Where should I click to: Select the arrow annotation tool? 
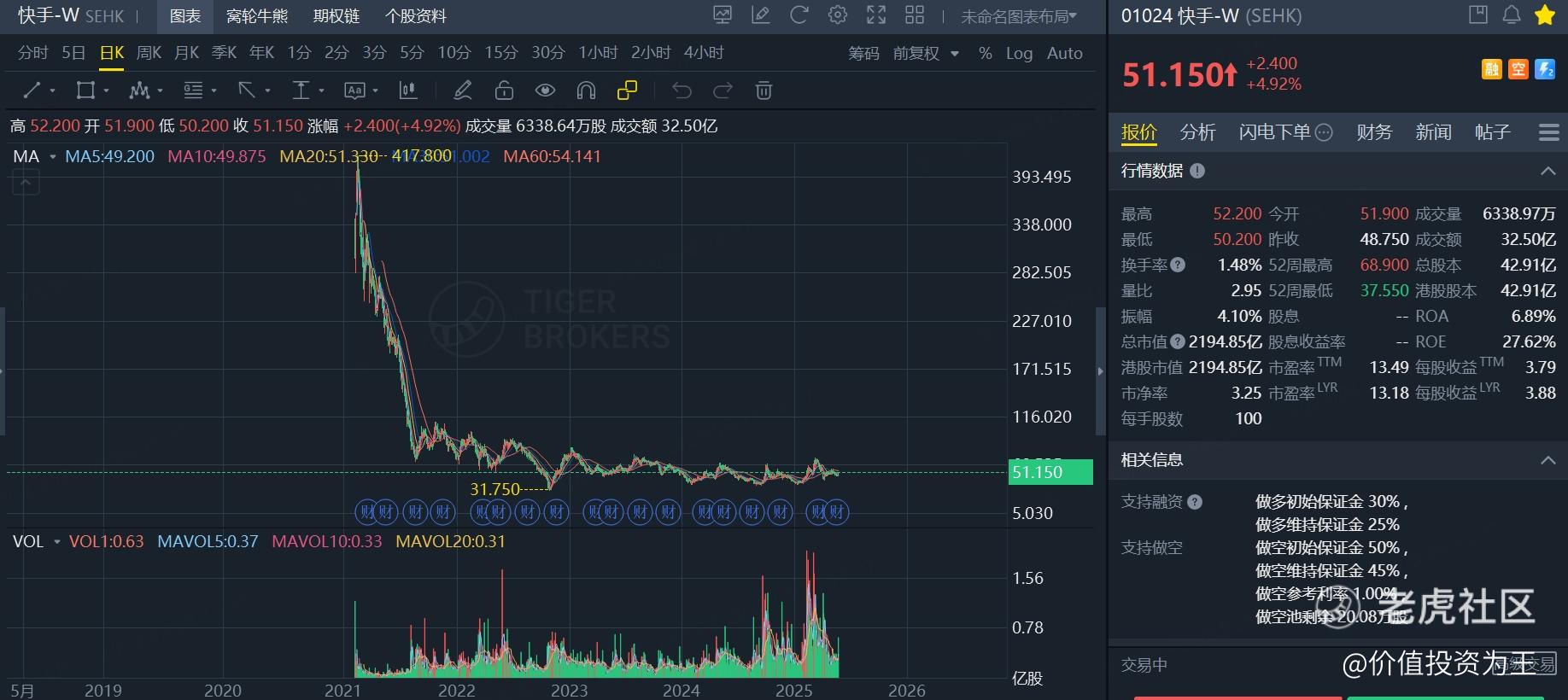247,90
